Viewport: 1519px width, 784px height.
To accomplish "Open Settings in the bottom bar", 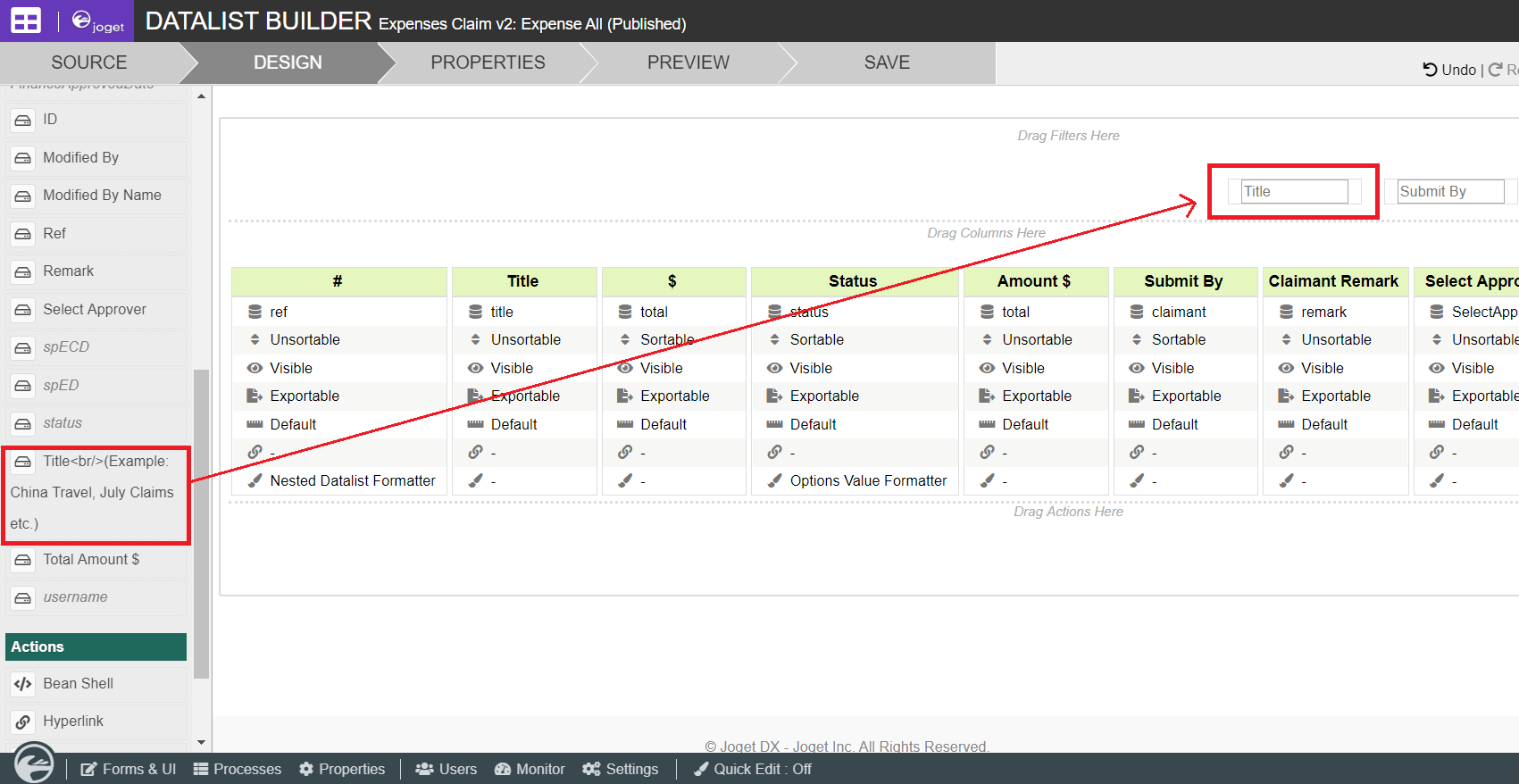I will (x=621, y=769).
